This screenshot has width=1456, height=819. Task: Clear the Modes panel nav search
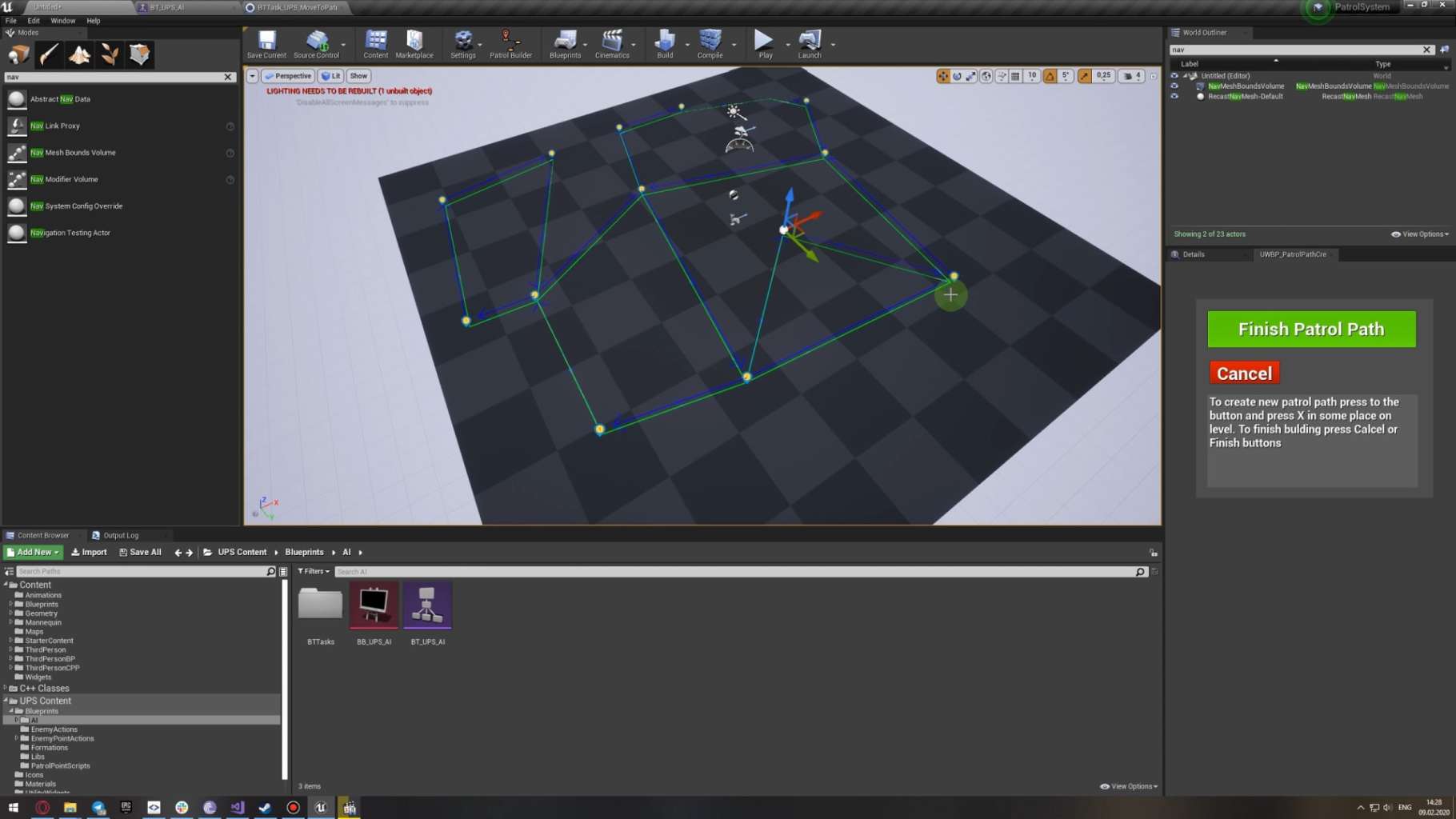[228, 77]
